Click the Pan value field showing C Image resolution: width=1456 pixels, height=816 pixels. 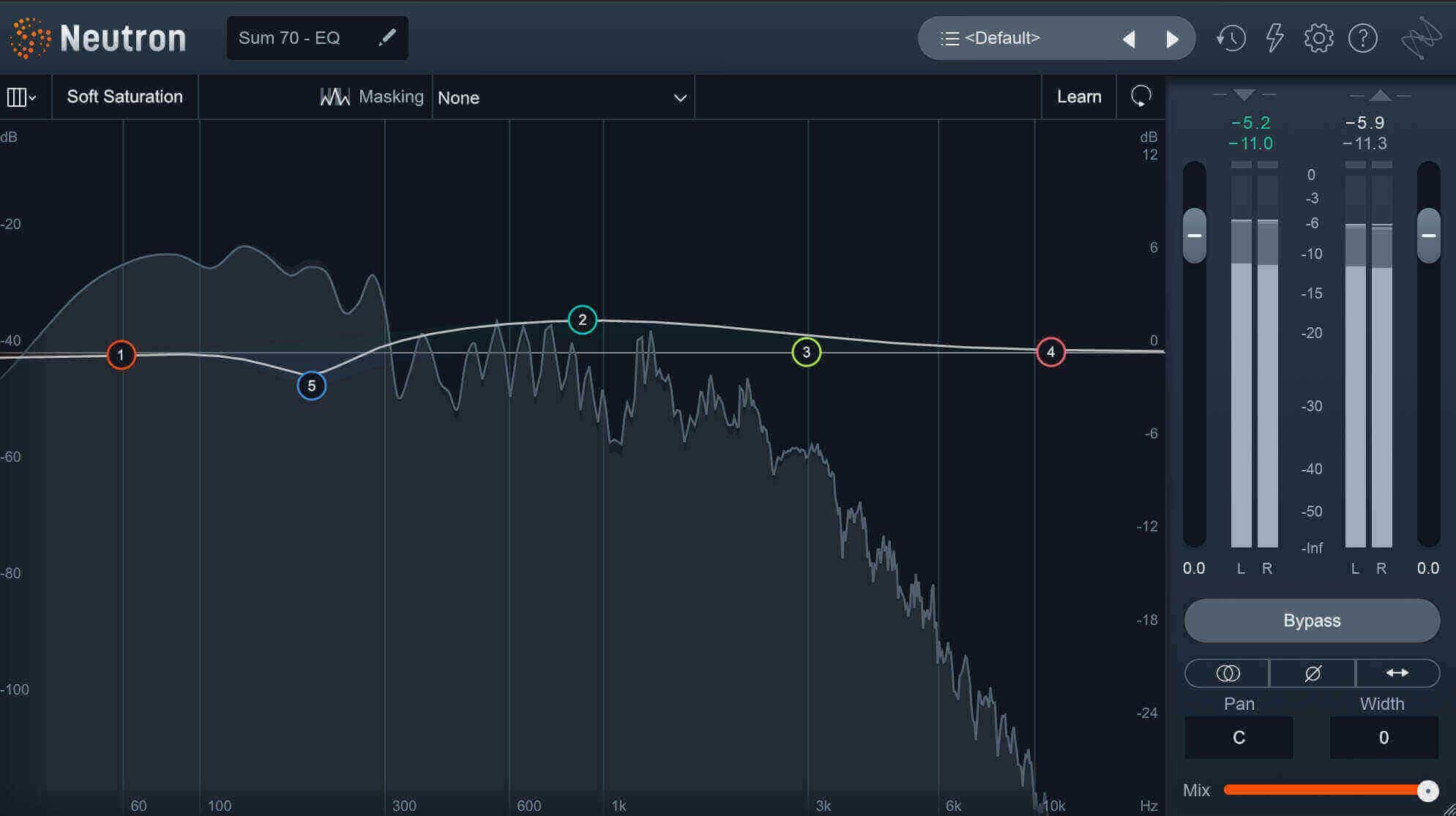[x=1239, y=738]
